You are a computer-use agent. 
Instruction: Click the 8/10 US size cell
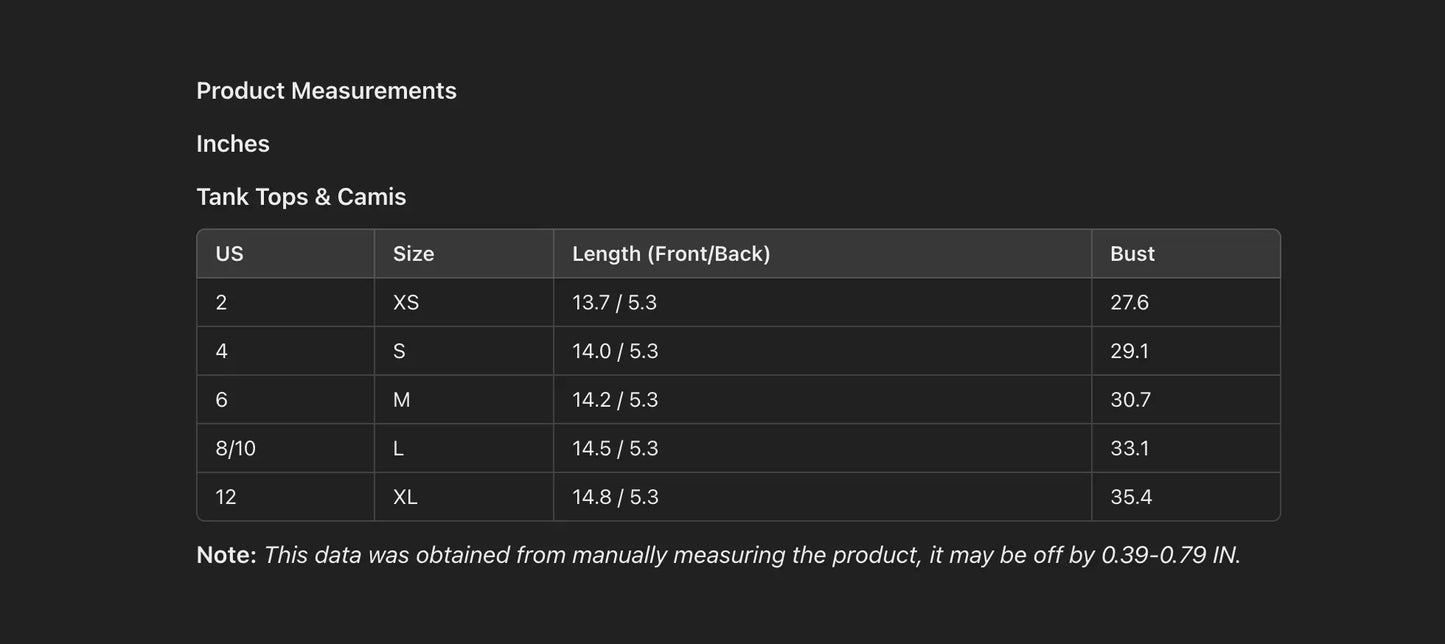click(236, 449)
